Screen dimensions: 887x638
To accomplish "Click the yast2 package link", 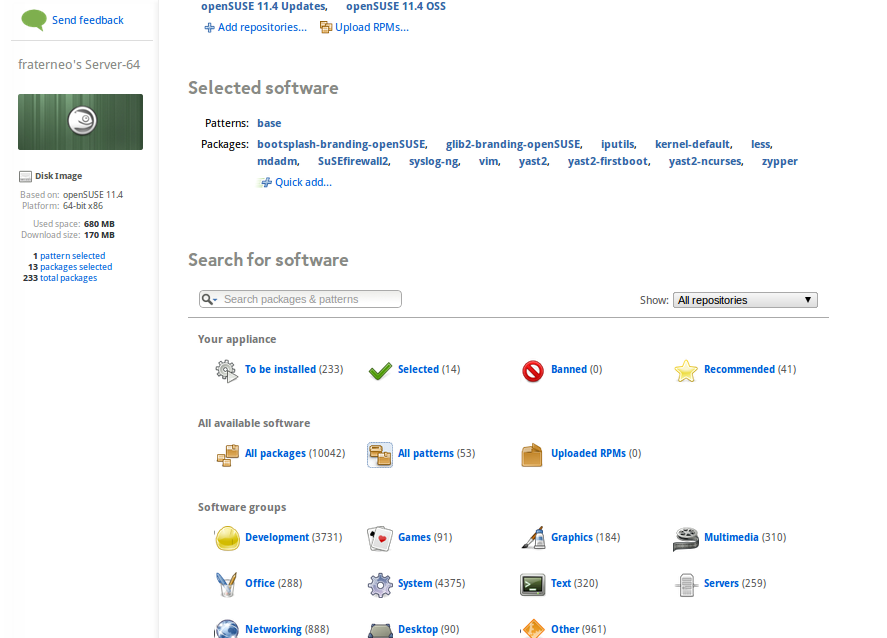I will point(533,161).
